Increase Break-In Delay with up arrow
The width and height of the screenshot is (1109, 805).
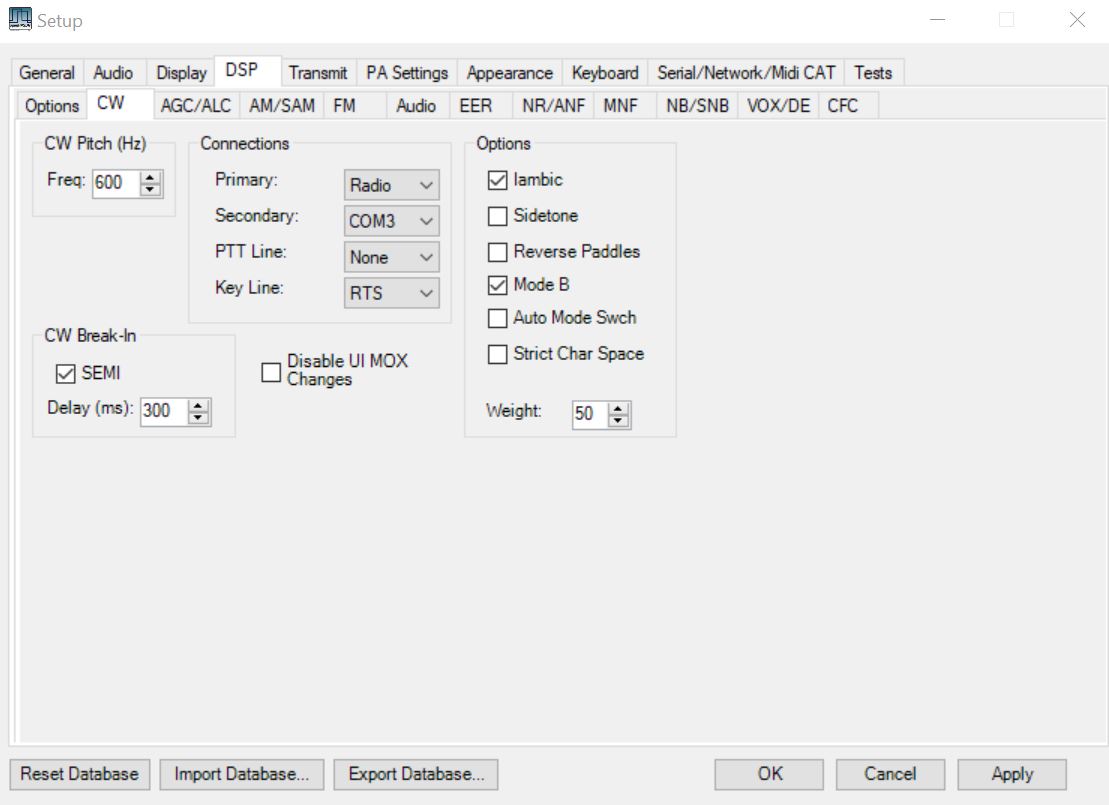point(198,405)
